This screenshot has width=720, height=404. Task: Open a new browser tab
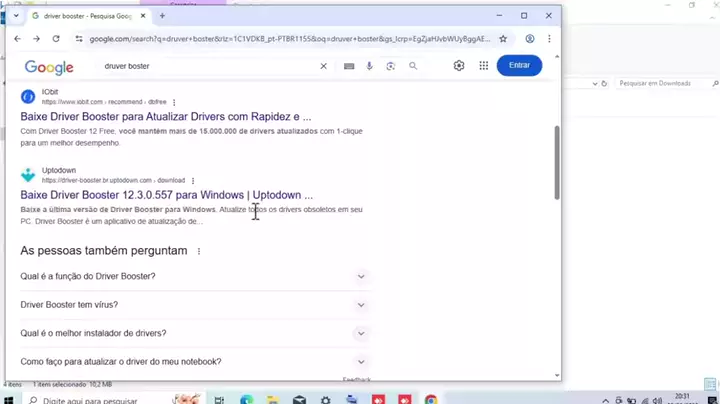click(x=162, y=16)
